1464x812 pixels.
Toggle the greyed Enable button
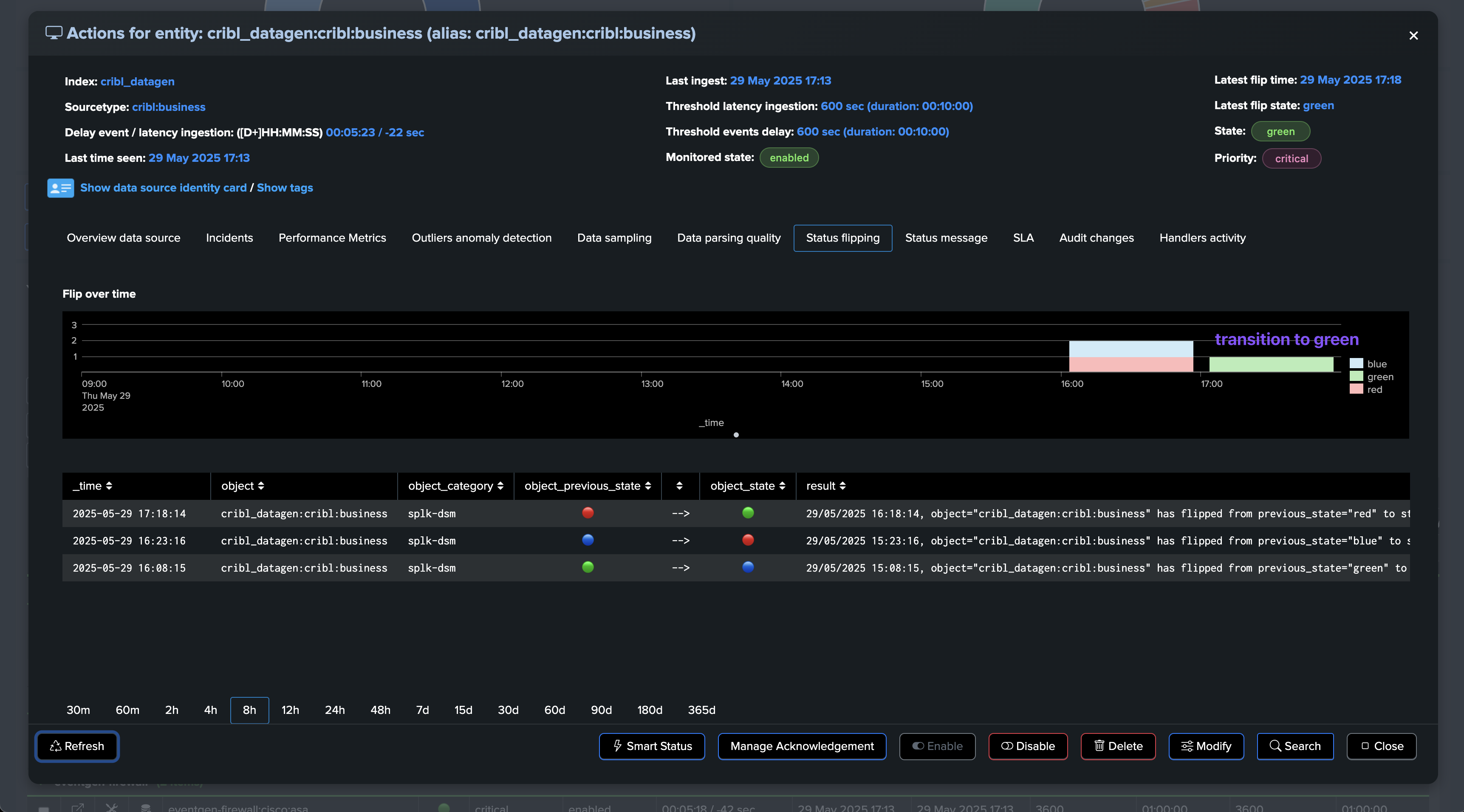[x=937, y=746]
